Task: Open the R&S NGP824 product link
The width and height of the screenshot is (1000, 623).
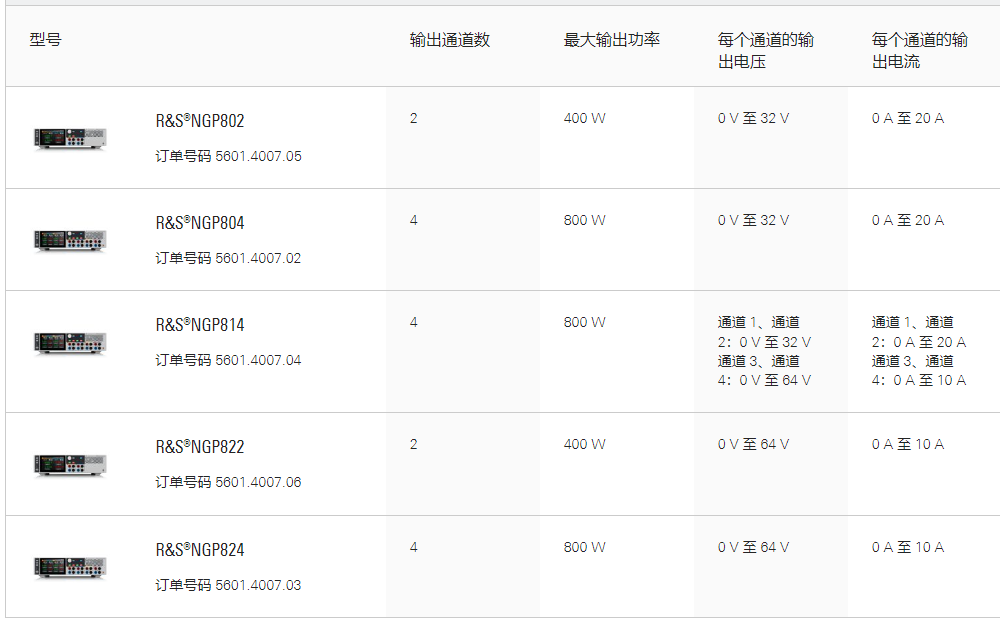Action: click(200, 550)
